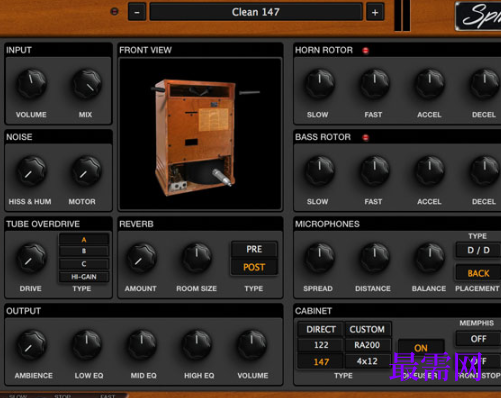This screenshot has height=398, width=501.
Task: Go to next preset with plus button
Action: click(375, 12)
